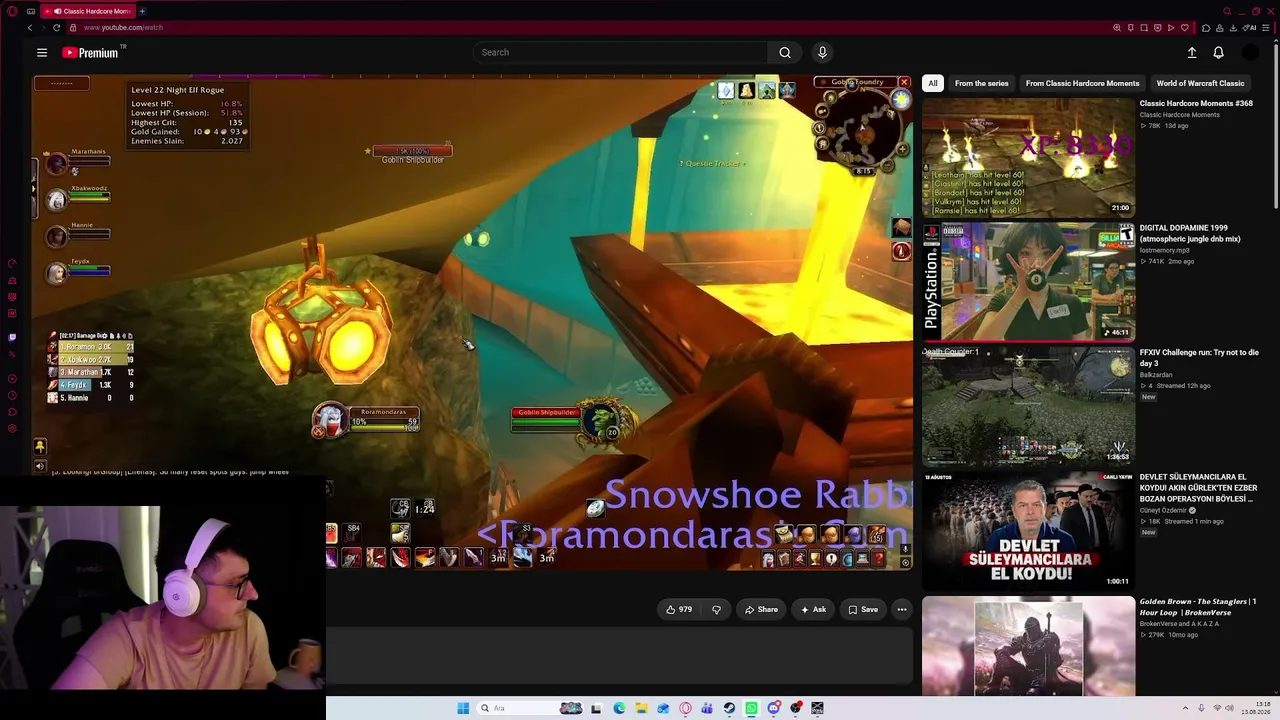This screenshot has height=720, width=1280.
Task: Dislike the video
Action: [x=716, y=609]
